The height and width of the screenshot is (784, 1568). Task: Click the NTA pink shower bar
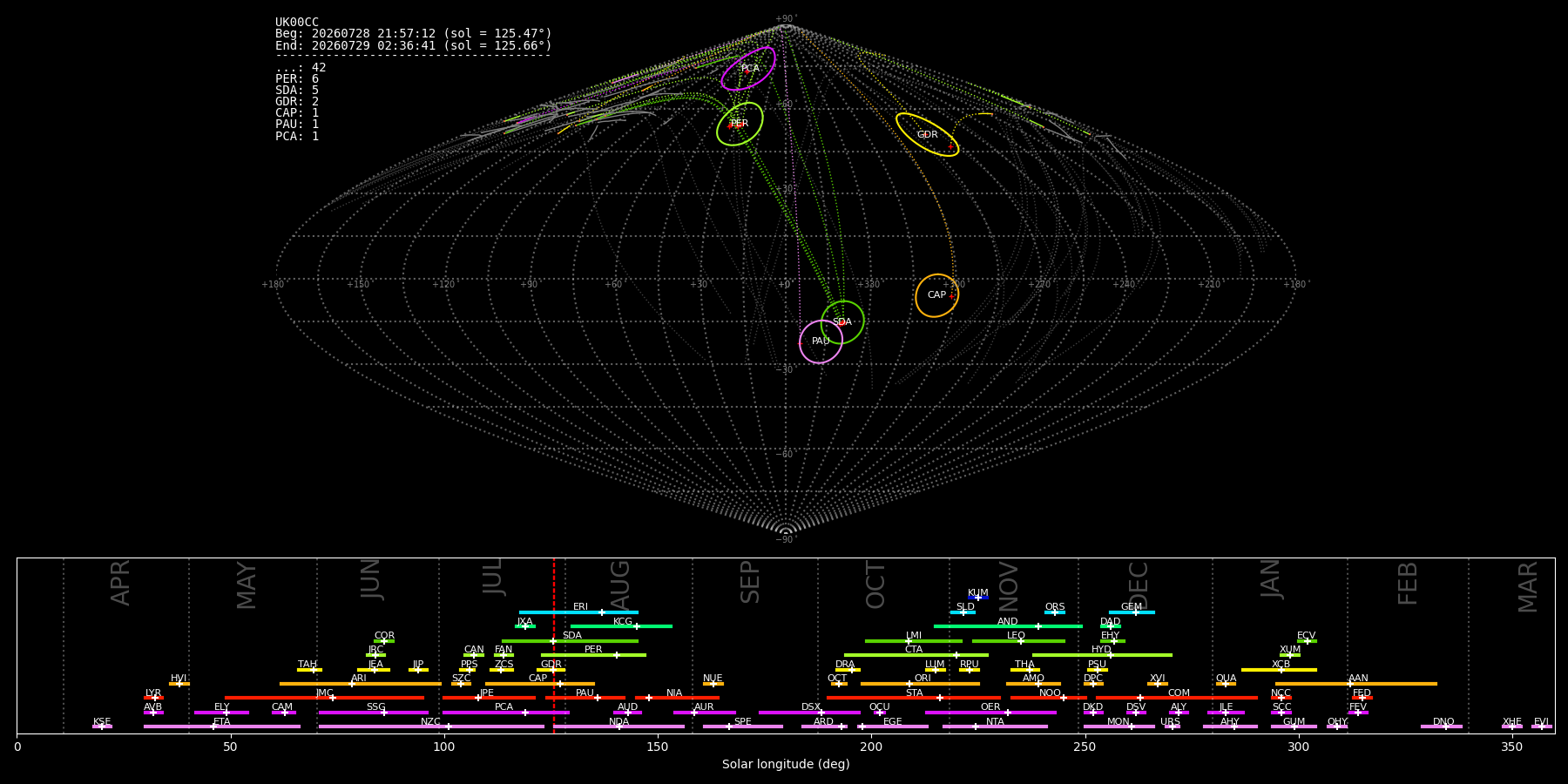tap(995, 727)
